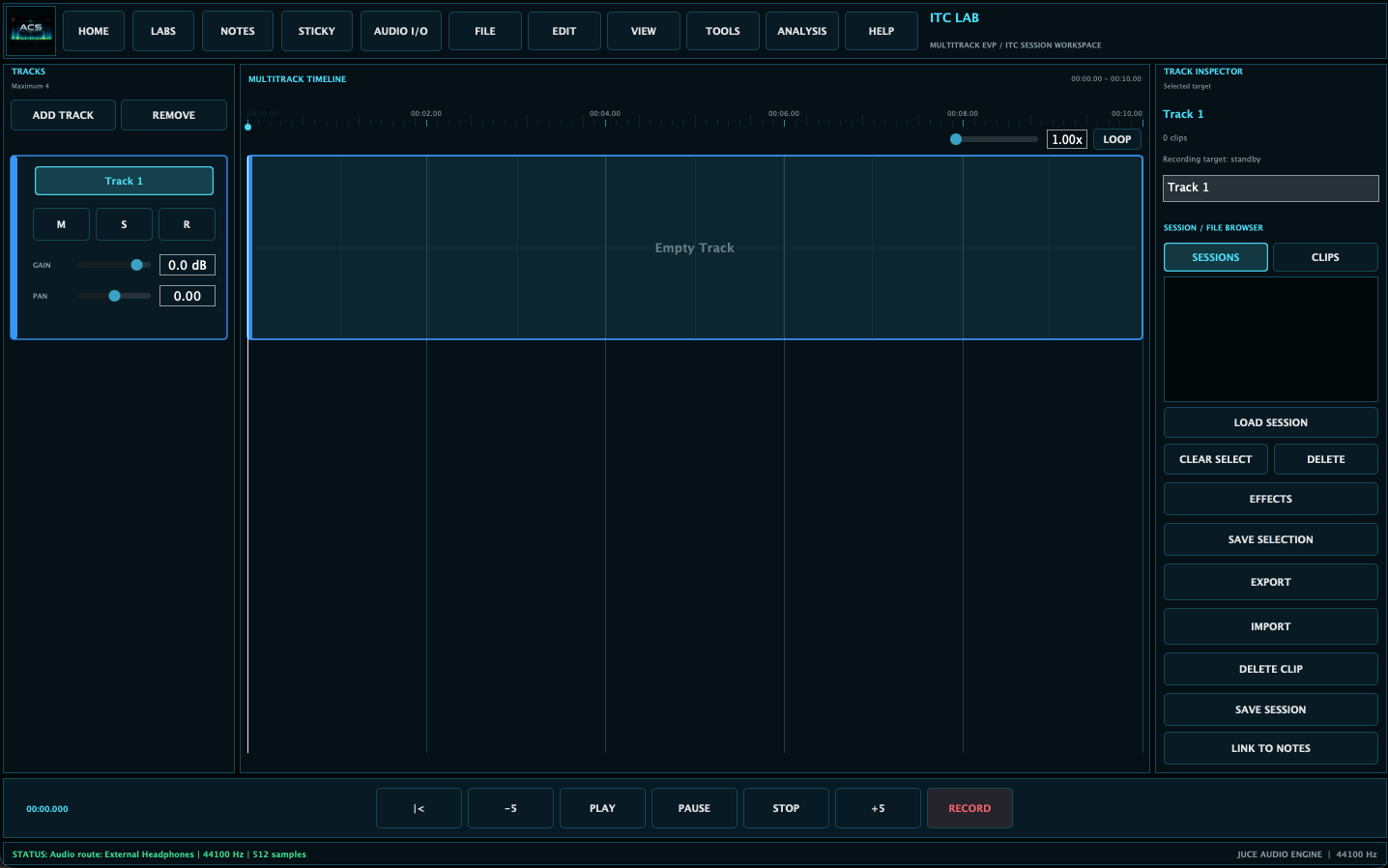Open the AUDIO I/O menu
The image size is (1388, 868).
point(401,31)
